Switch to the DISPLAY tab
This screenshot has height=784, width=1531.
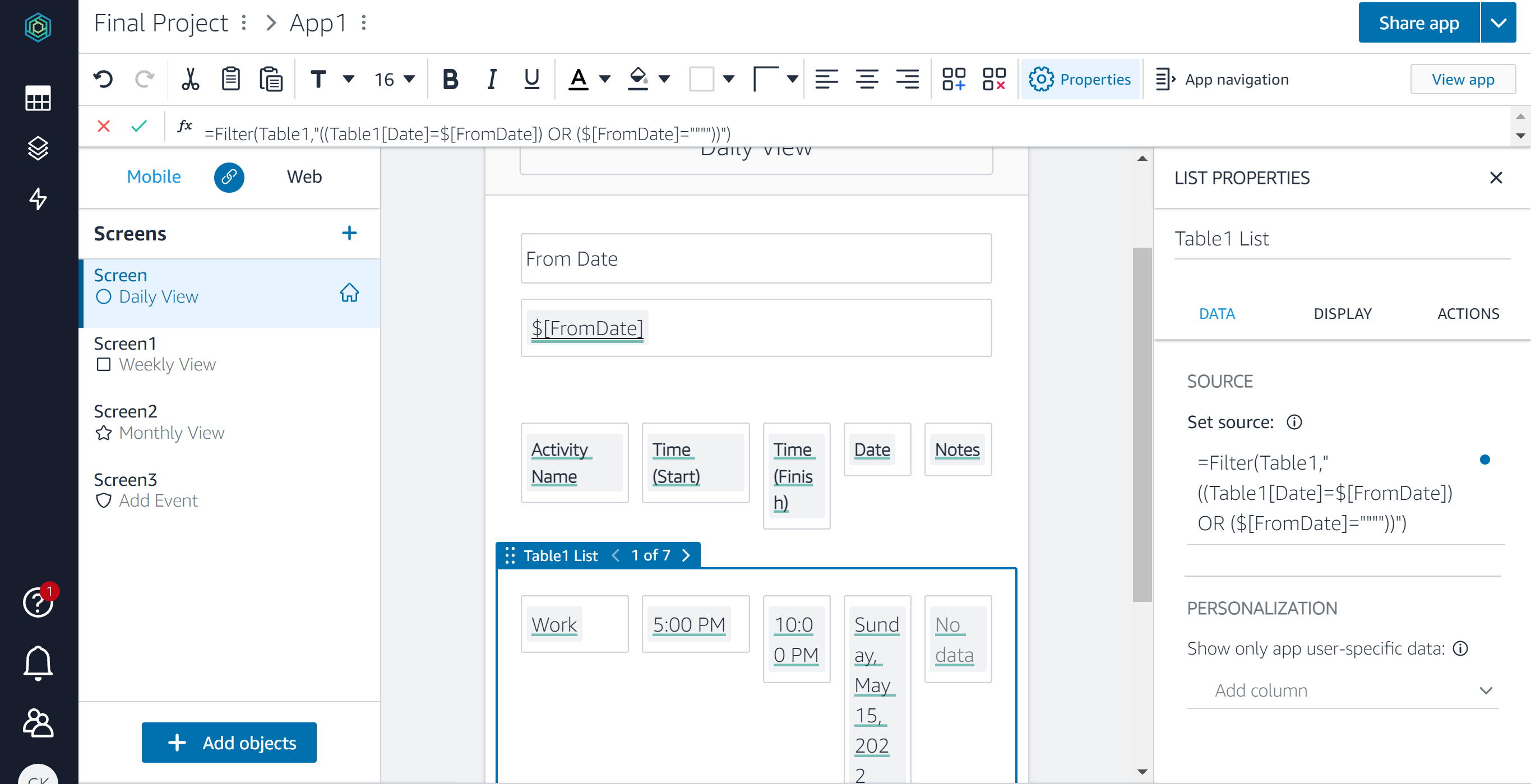(x=1343, y=314)
